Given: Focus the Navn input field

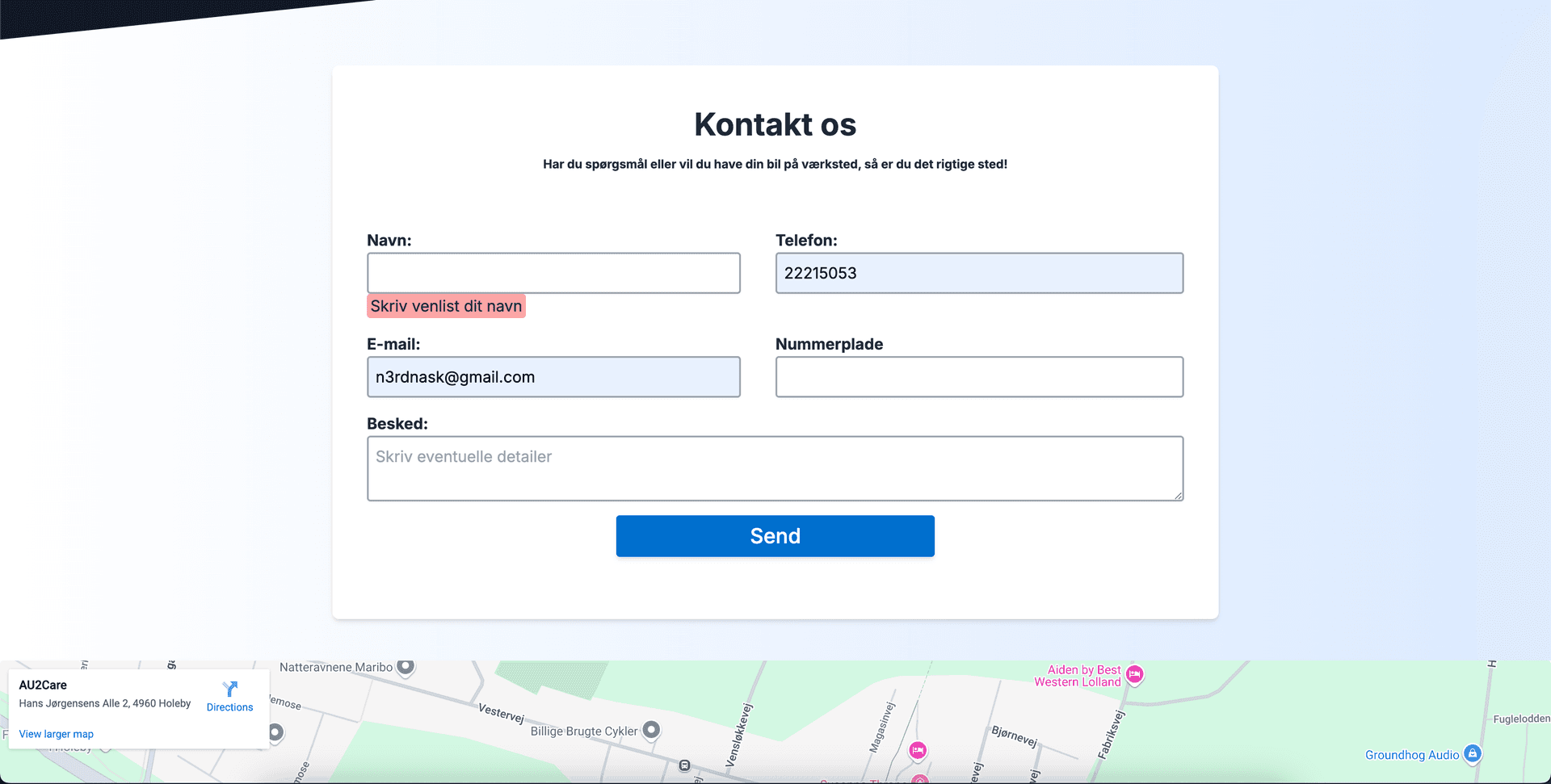Looking at the screenshot, I should [553, 273].
